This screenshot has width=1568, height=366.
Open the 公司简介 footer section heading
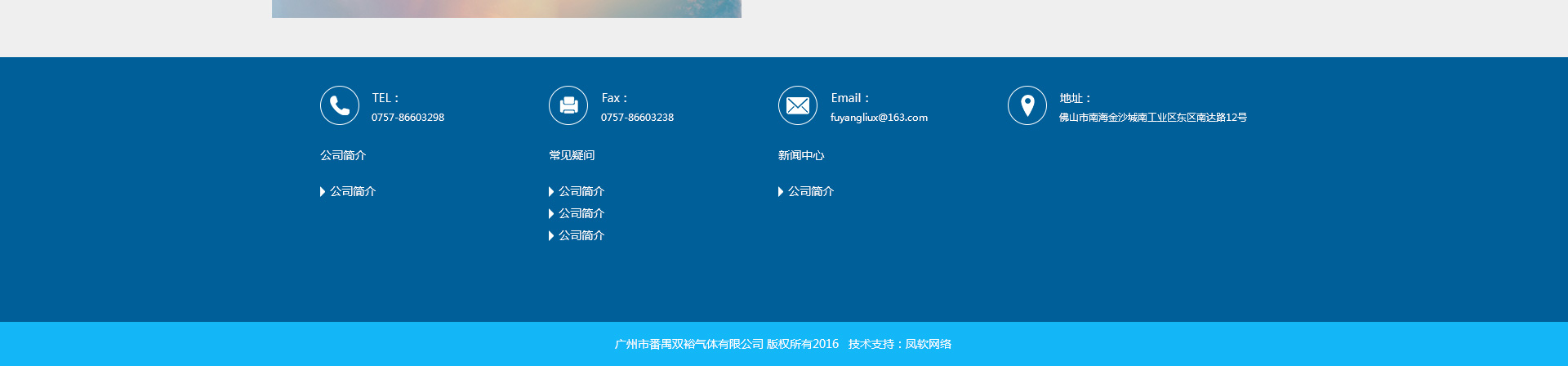343,155
